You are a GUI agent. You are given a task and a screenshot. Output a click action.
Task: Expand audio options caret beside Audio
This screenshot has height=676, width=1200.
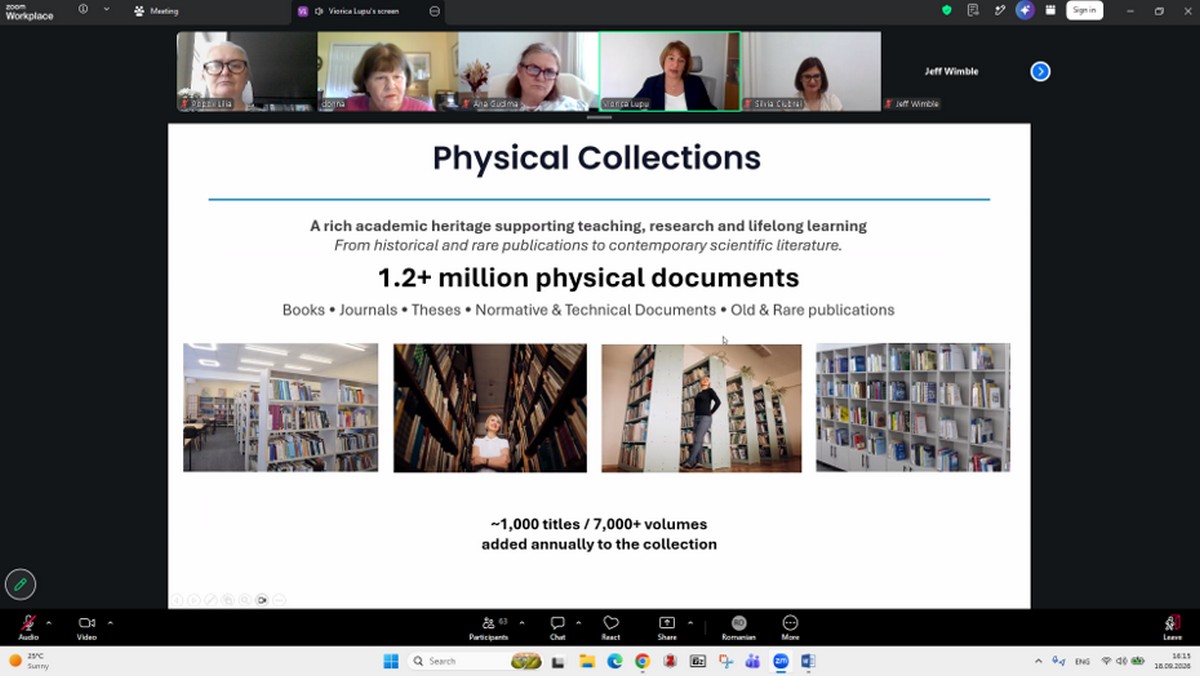(x=49, y=622)
